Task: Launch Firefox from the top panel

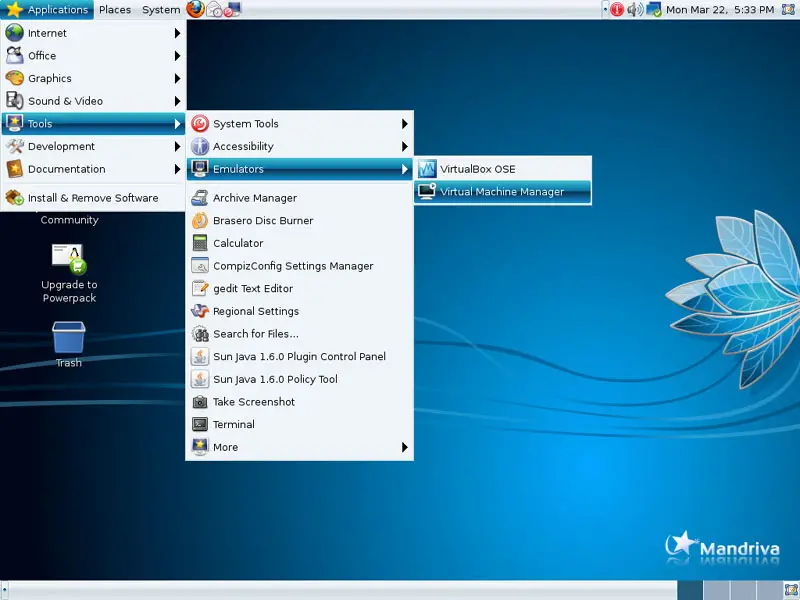Action: pyautogui.click(x=195, y=9)
